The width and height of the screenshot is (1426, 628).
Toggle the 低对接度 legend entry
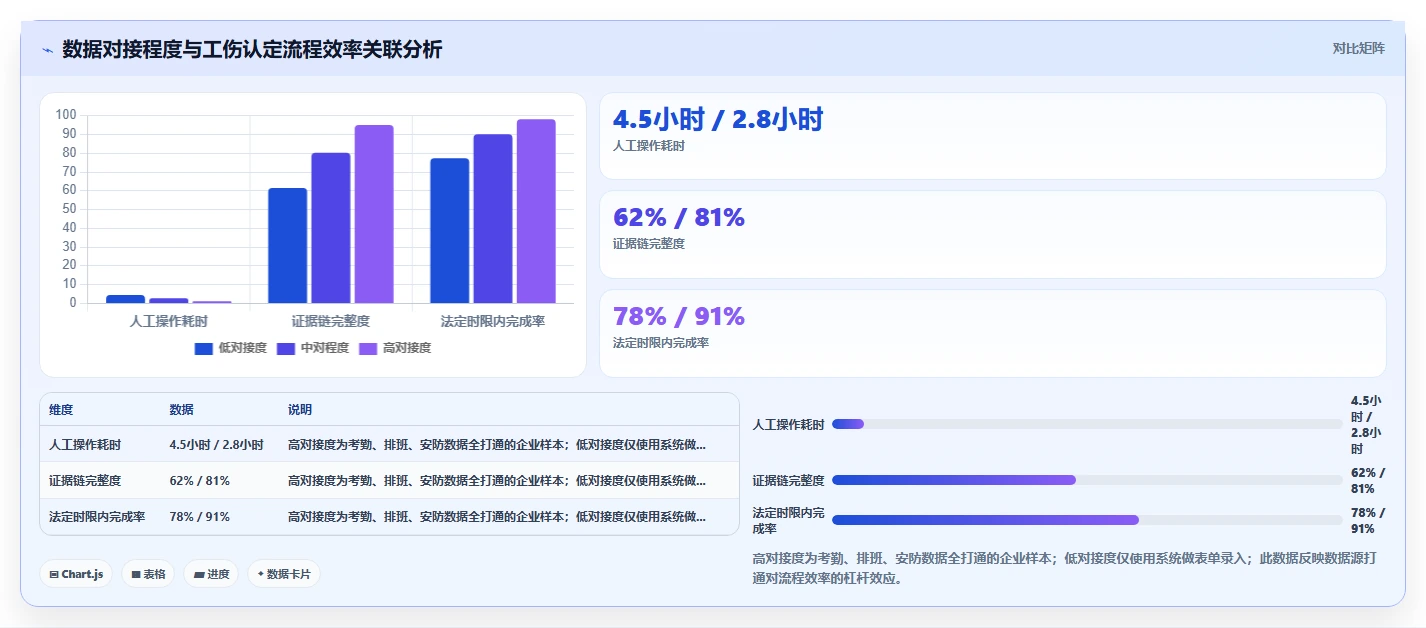coord(230,348)
